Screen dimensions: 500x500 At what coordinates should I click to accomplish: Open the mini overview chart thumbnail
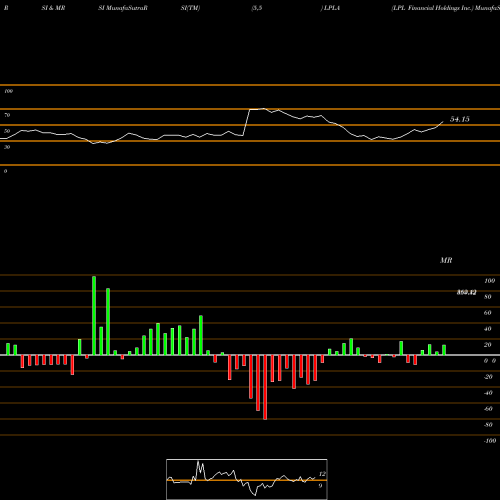pyautogui.click(x=247, y=479)
